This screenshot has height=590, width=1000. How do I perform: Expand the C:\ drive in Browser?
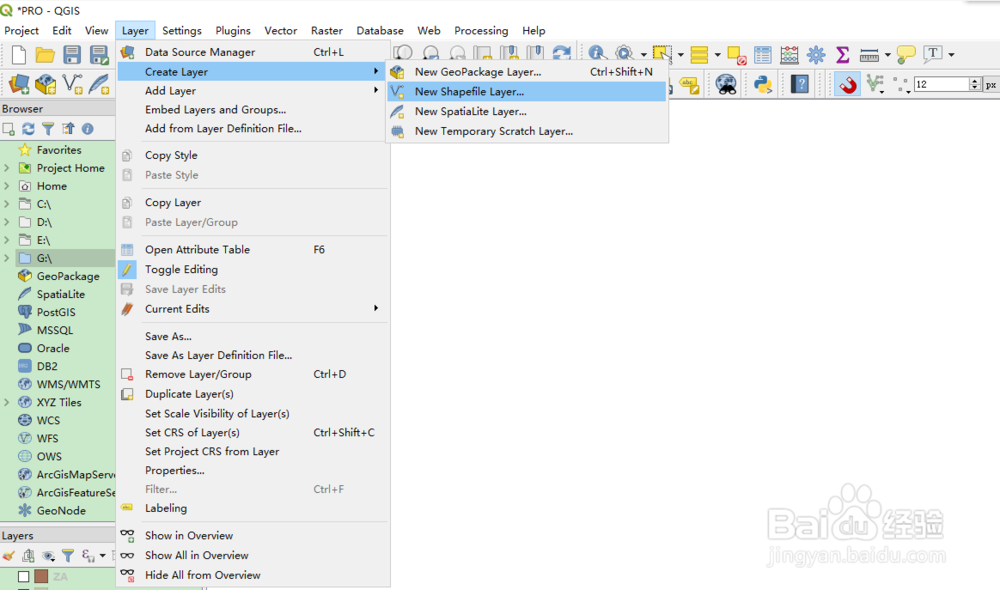(6, 204)
